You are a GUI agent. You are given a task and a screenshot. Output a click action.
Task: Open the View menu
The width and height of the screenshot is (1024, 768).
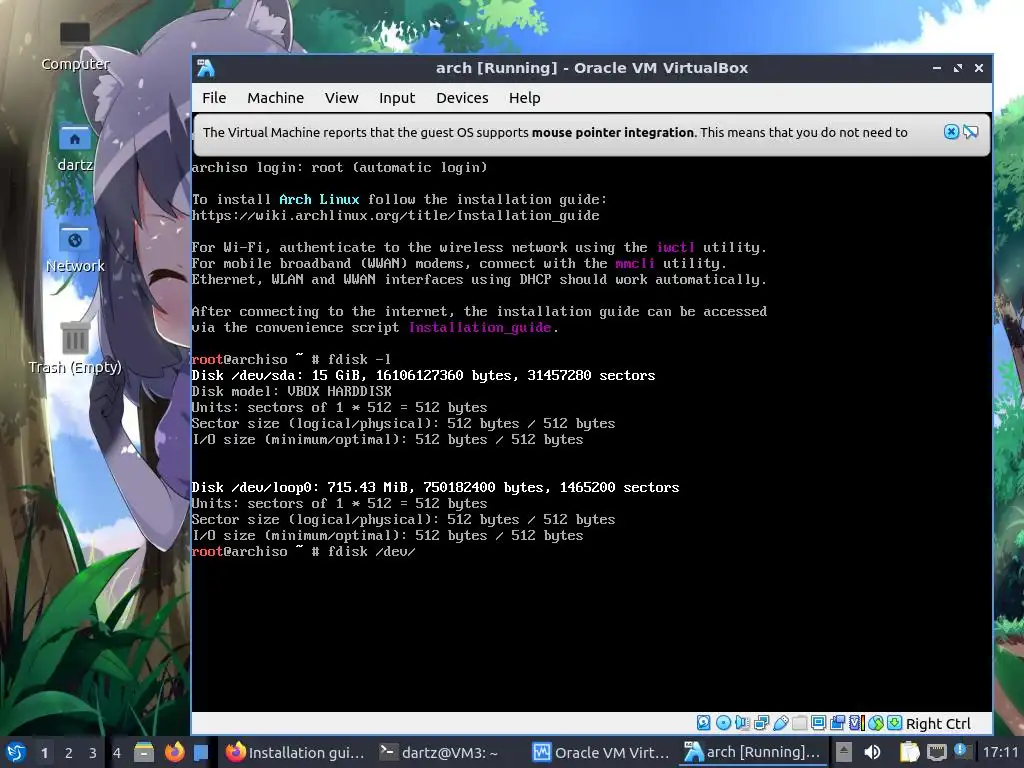(x=342, y=98)
